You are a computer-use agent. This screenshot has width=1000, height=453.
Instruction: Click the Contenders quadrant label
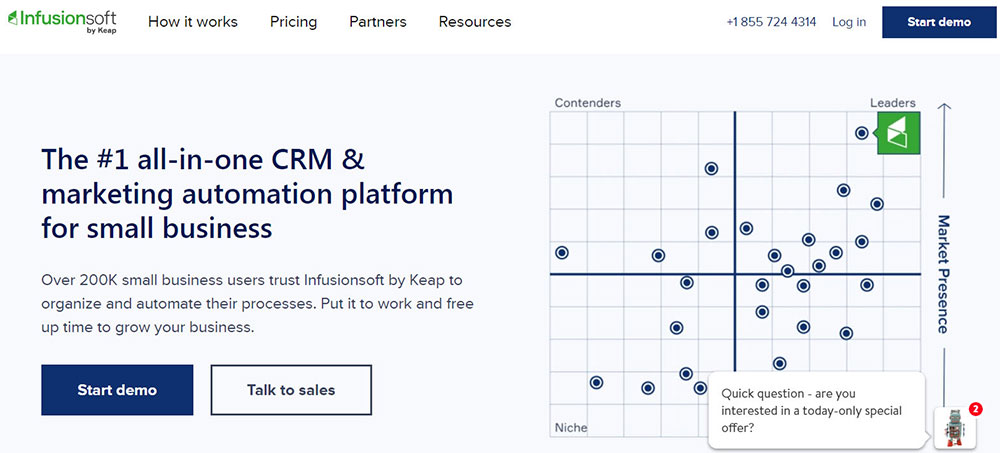[588, 103]
